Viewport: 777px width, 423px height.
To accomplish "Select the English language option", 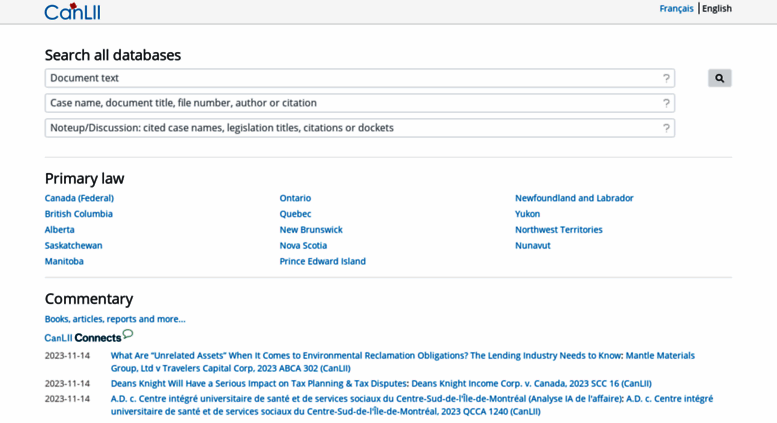I will click(x=717, y=8).
